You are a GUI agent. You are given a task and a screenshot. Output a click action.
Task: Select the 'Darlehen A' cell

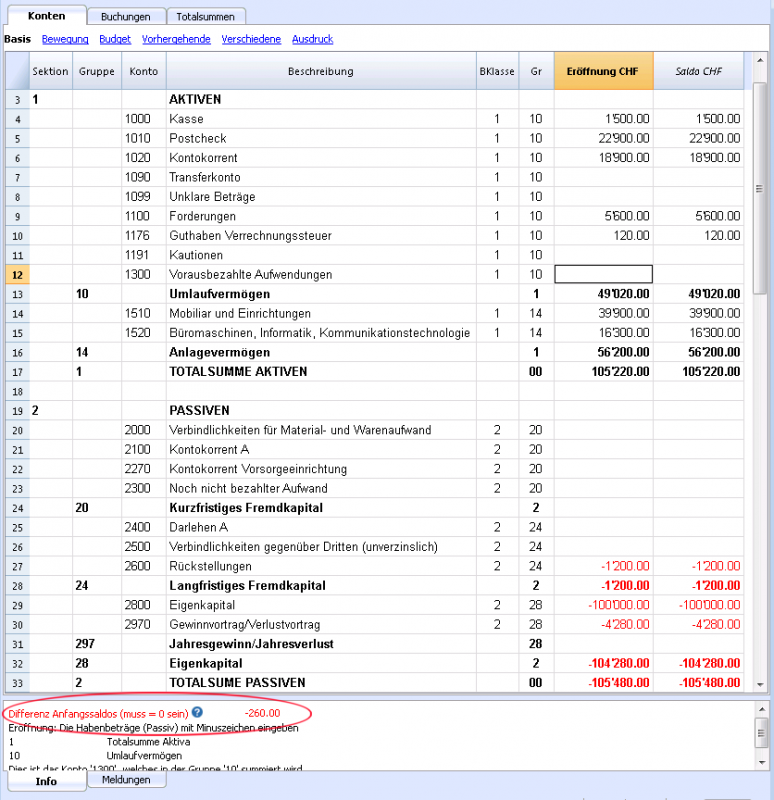tap(321, 527)
